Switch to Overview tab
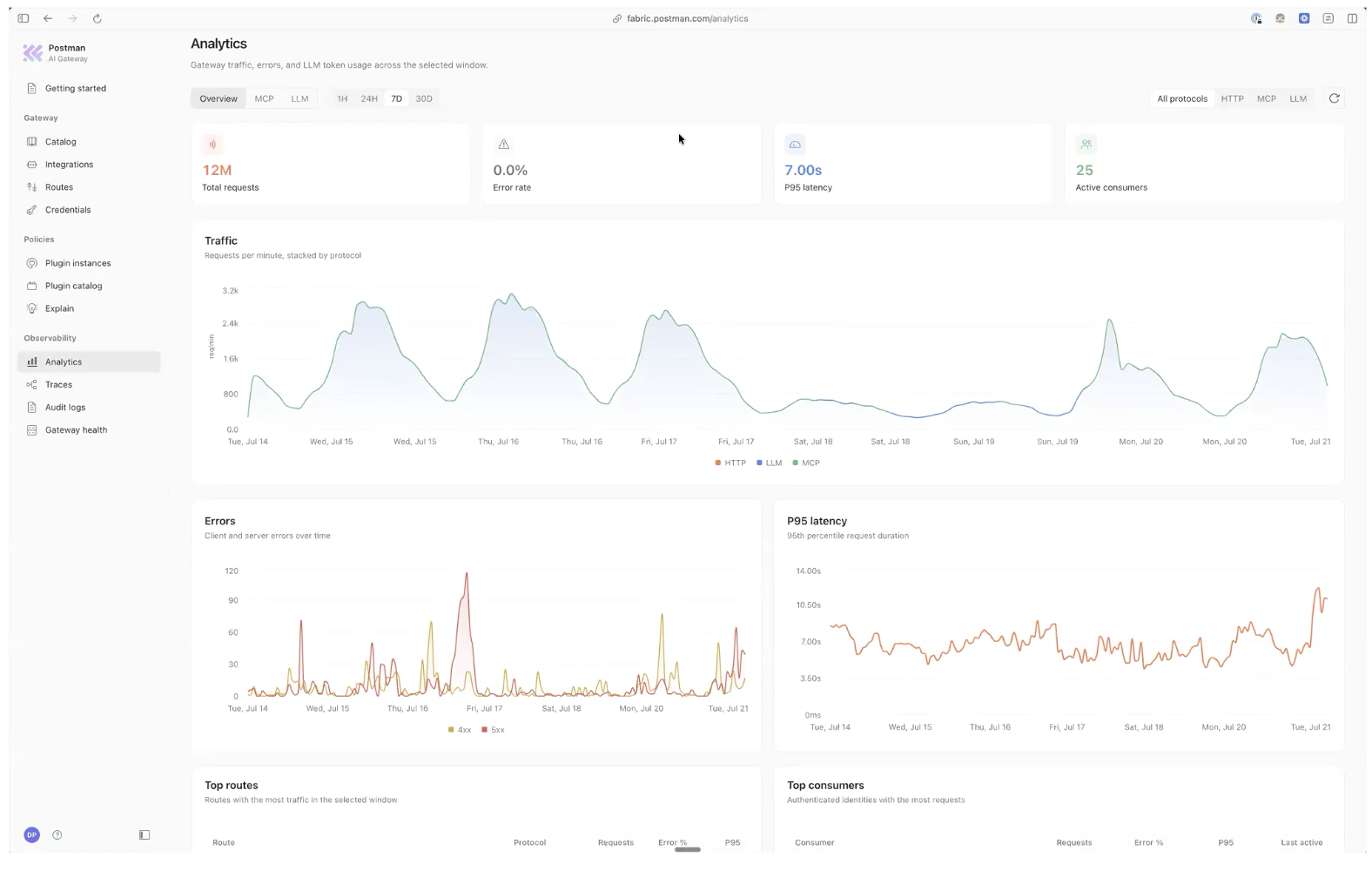 pyautogui.click(x=219, y=98)
